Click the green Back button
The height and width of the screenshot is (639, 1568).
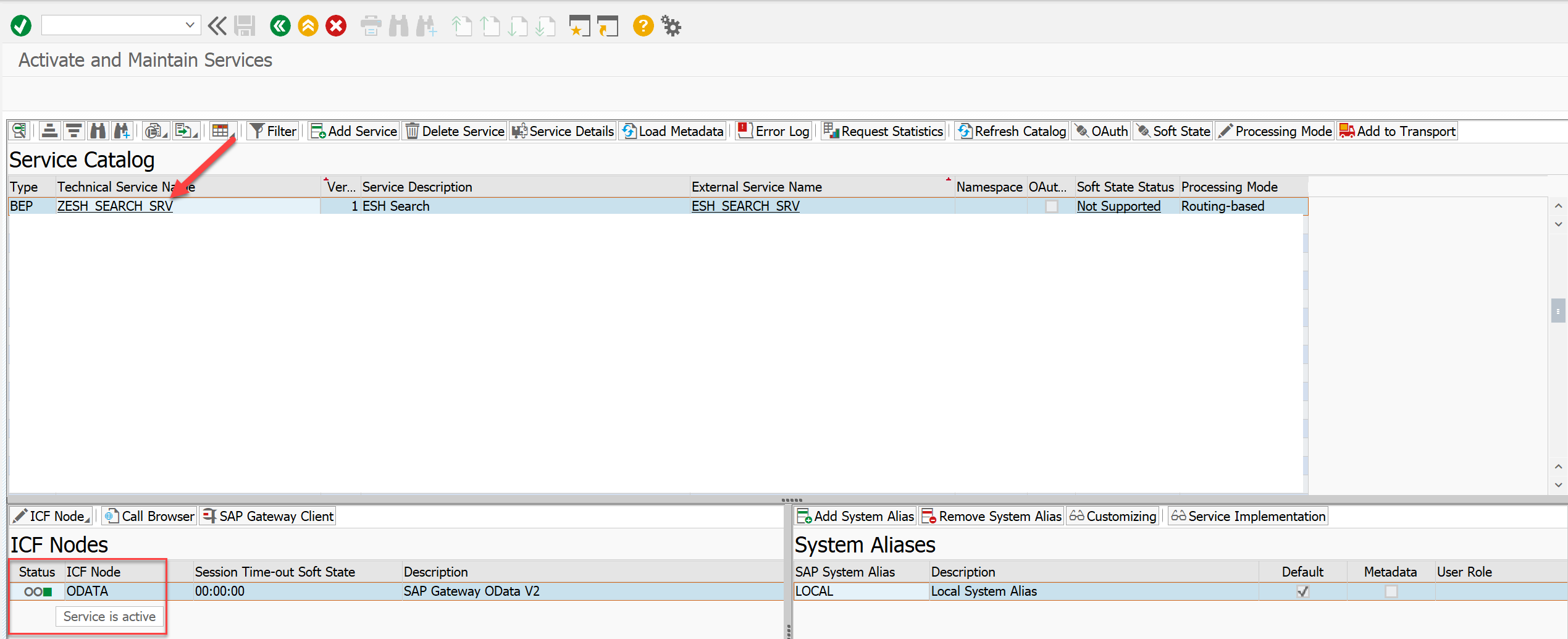(x=280, y=26)
